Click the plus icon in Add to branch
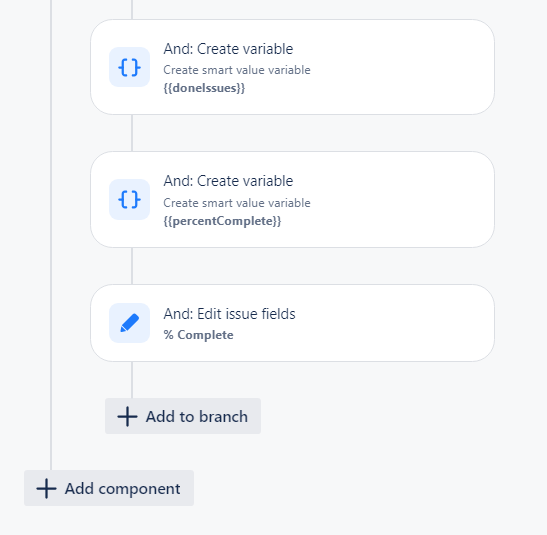This screenshot has width=547, height=535. pos(127,416)
